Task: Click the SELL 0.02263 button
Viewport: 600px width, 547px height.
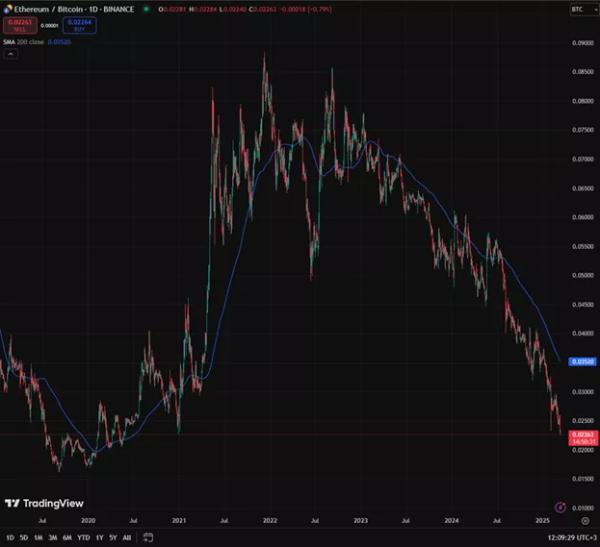Action: coord(19,25)
